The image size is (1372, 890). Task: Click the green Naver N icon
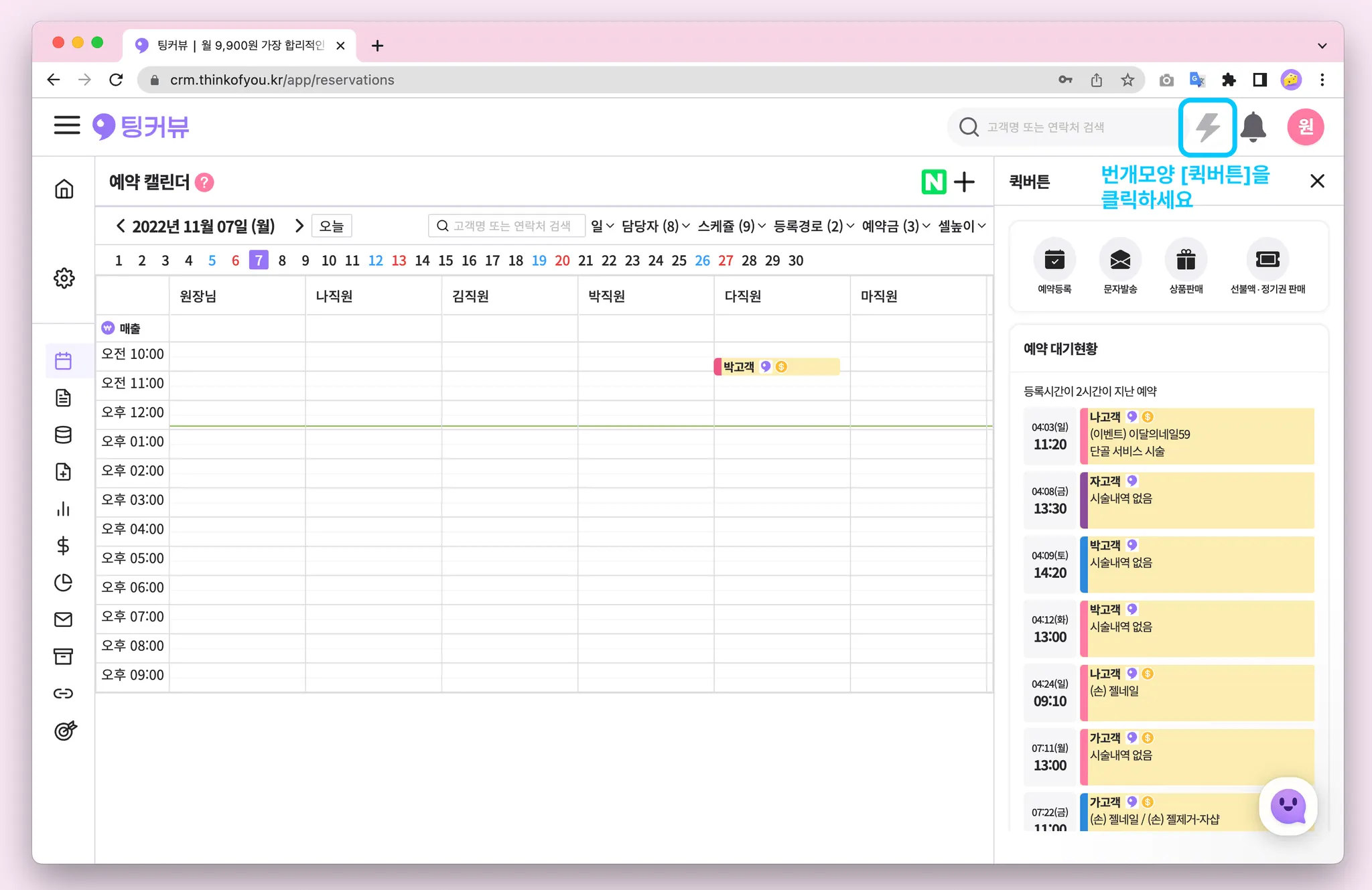pyautogui.click(x=933, y=181)
